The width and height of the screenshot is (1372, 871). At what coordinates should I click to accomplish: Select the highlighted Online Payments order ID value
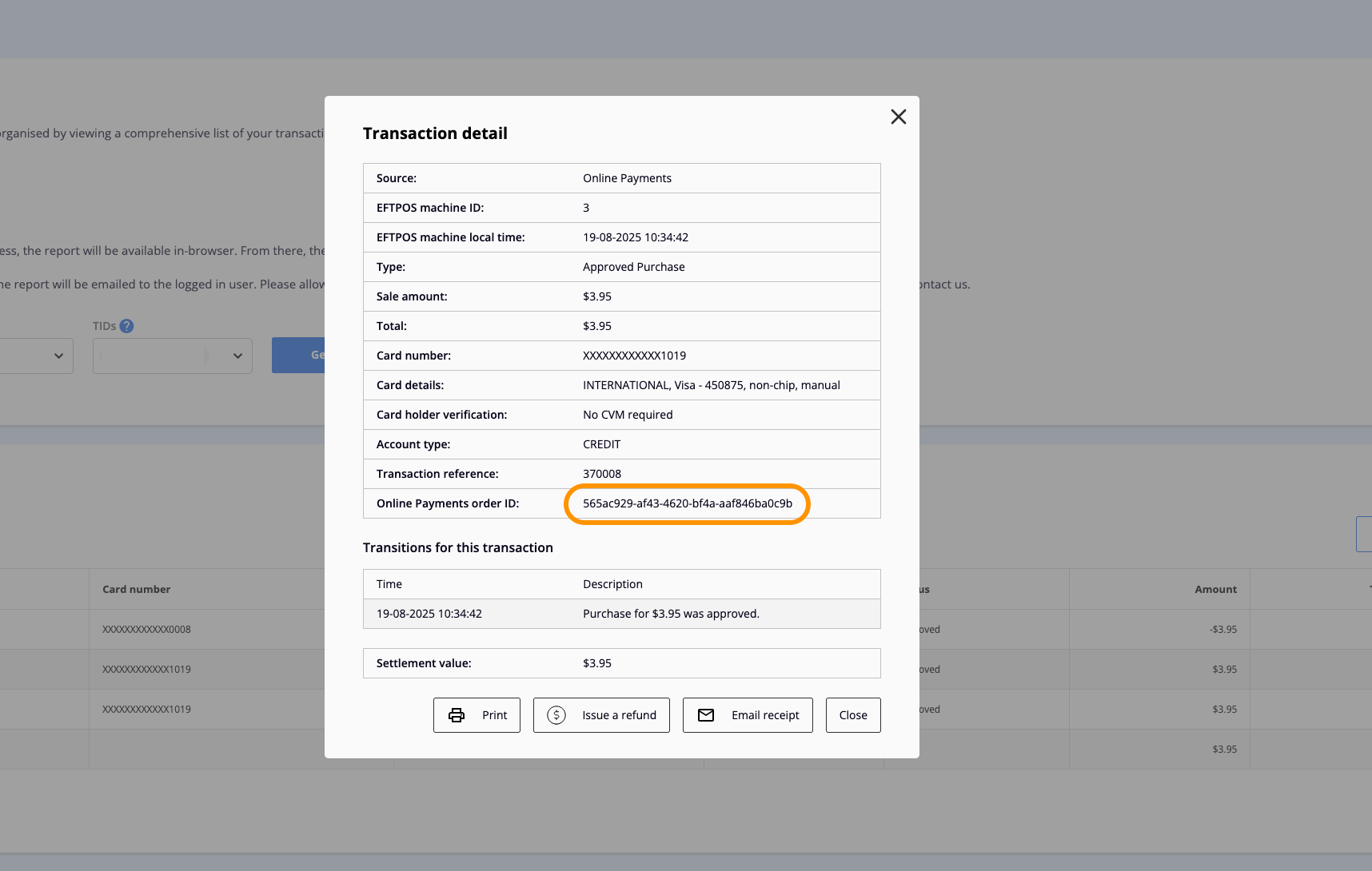click(688, 503)
